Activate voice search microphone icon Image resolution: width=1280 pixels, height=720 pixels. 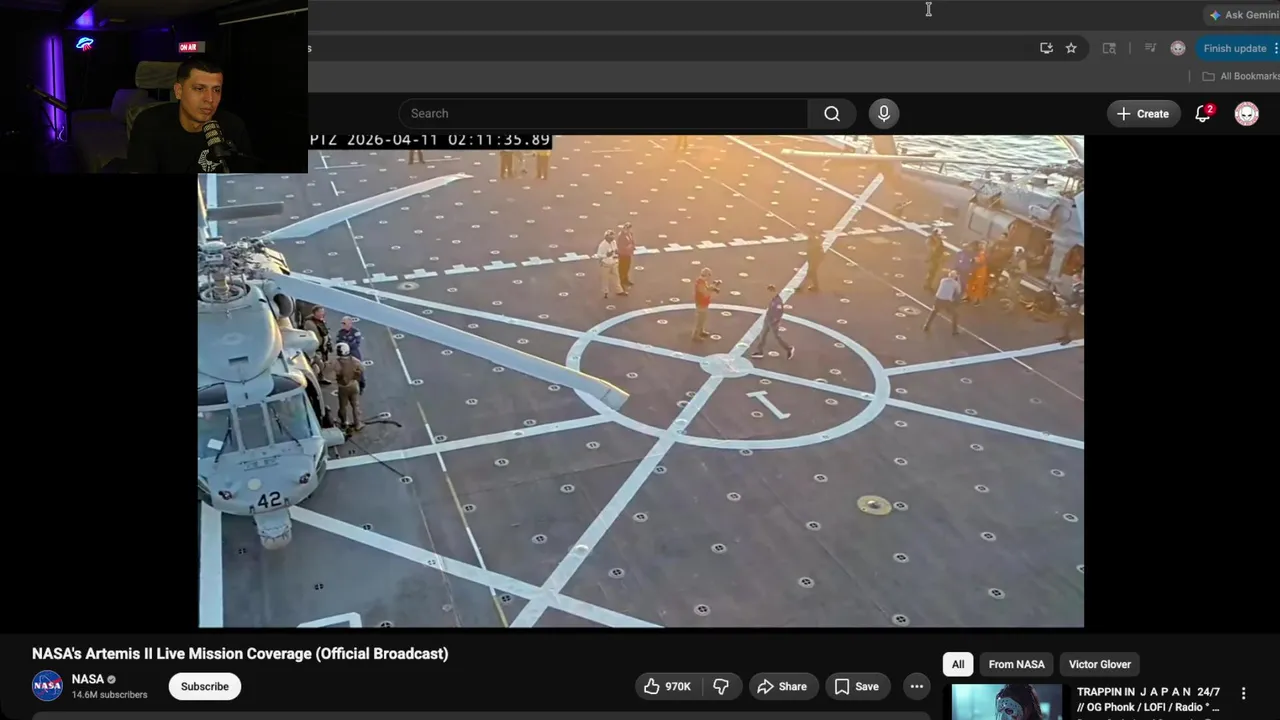[x=884, y=113]
